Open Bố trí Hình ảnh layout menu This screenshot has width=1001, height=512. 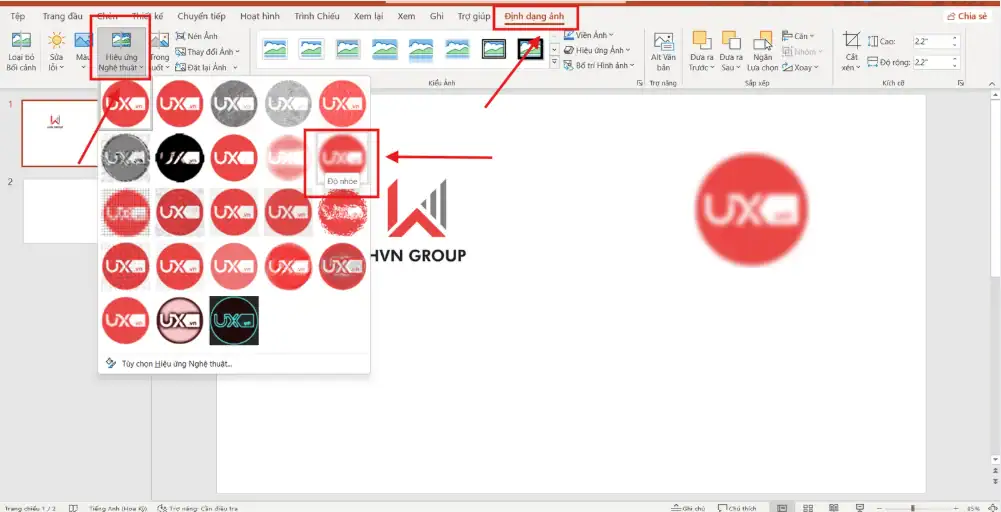599,66
